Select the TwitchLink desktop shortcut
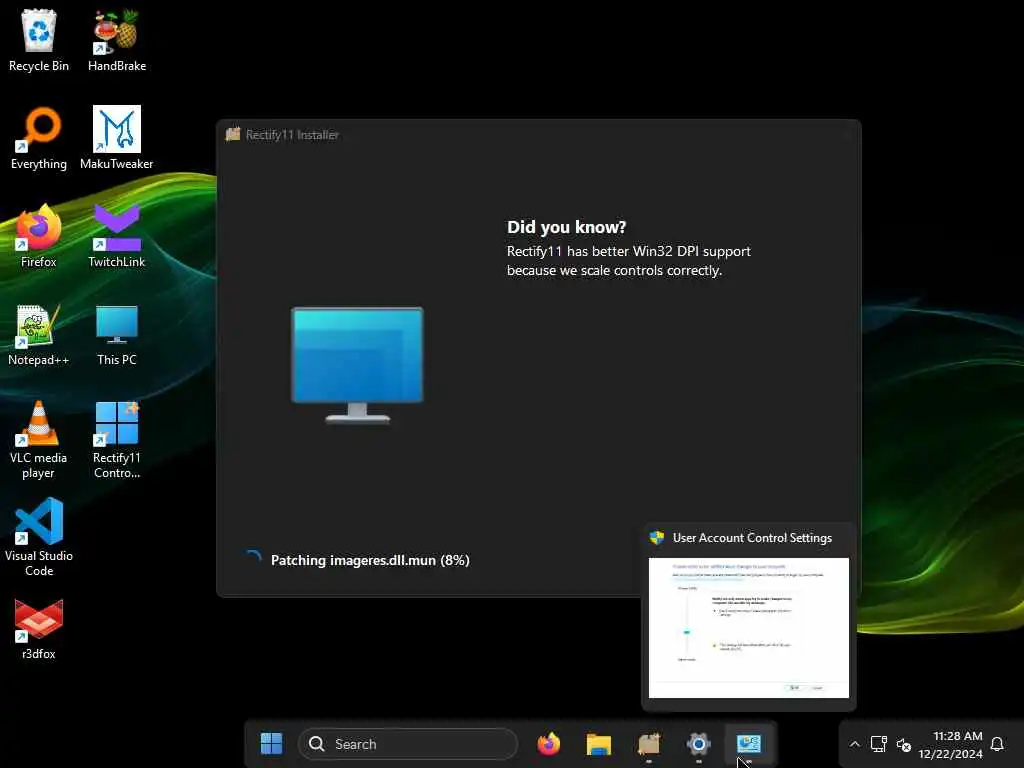The image size is (1024, 768). [117, 236]
